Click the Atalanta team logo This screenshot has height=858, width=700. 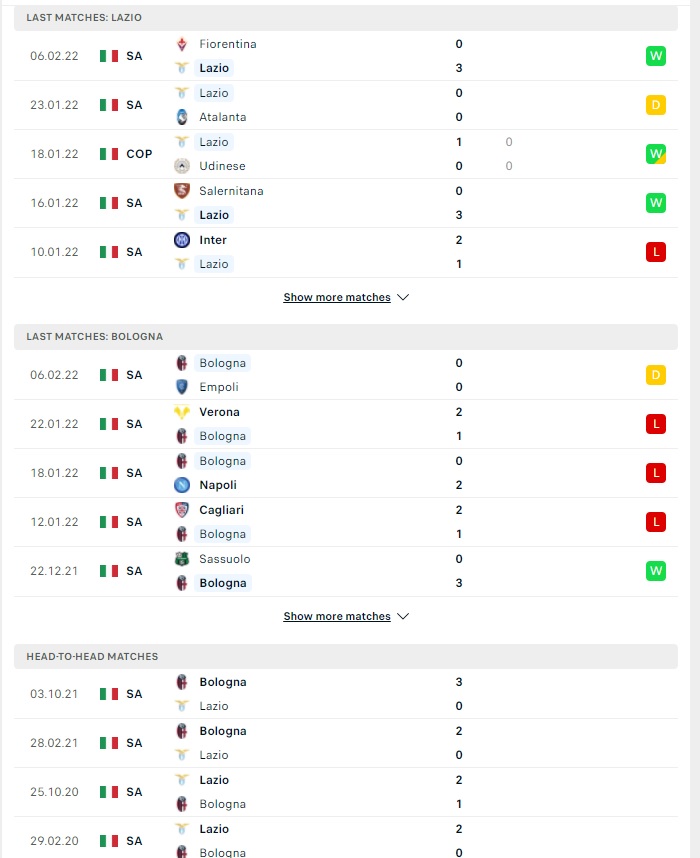click(x=182, y=117)
